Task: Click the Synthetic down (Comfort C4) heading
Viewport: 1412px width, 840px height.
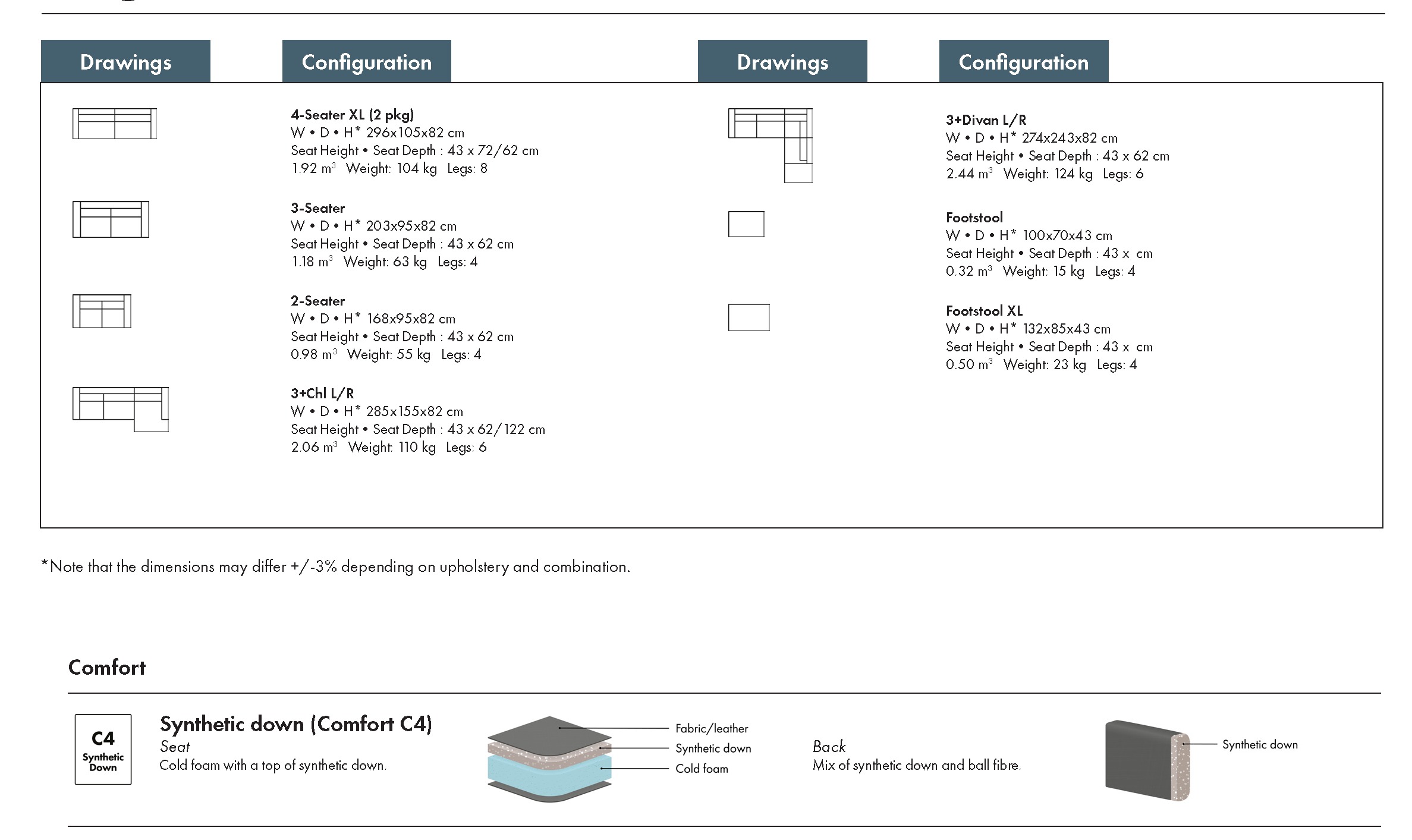Action: click(295, 724)
